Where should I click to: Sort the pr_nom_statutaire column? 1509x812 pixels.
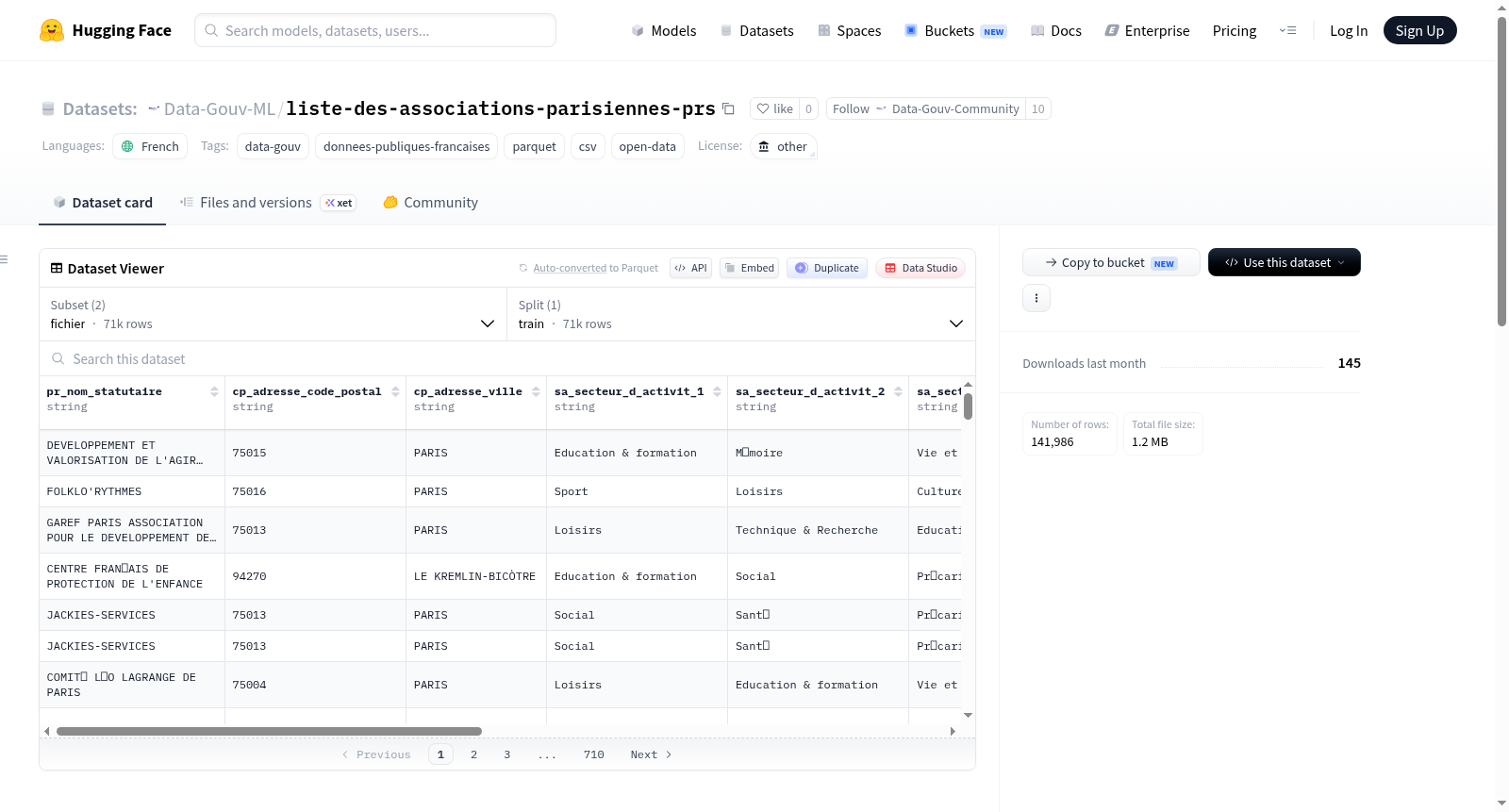point(214,391)
